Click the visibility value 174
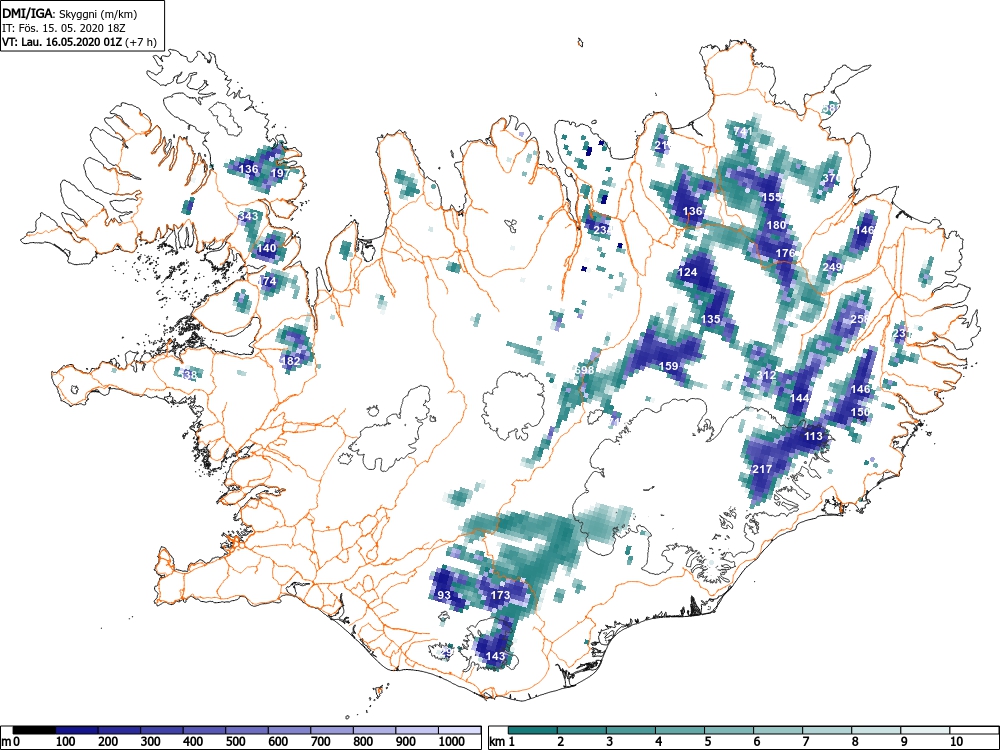The image size is (1000, 750). pyautogui.click(x=268, y=281)
